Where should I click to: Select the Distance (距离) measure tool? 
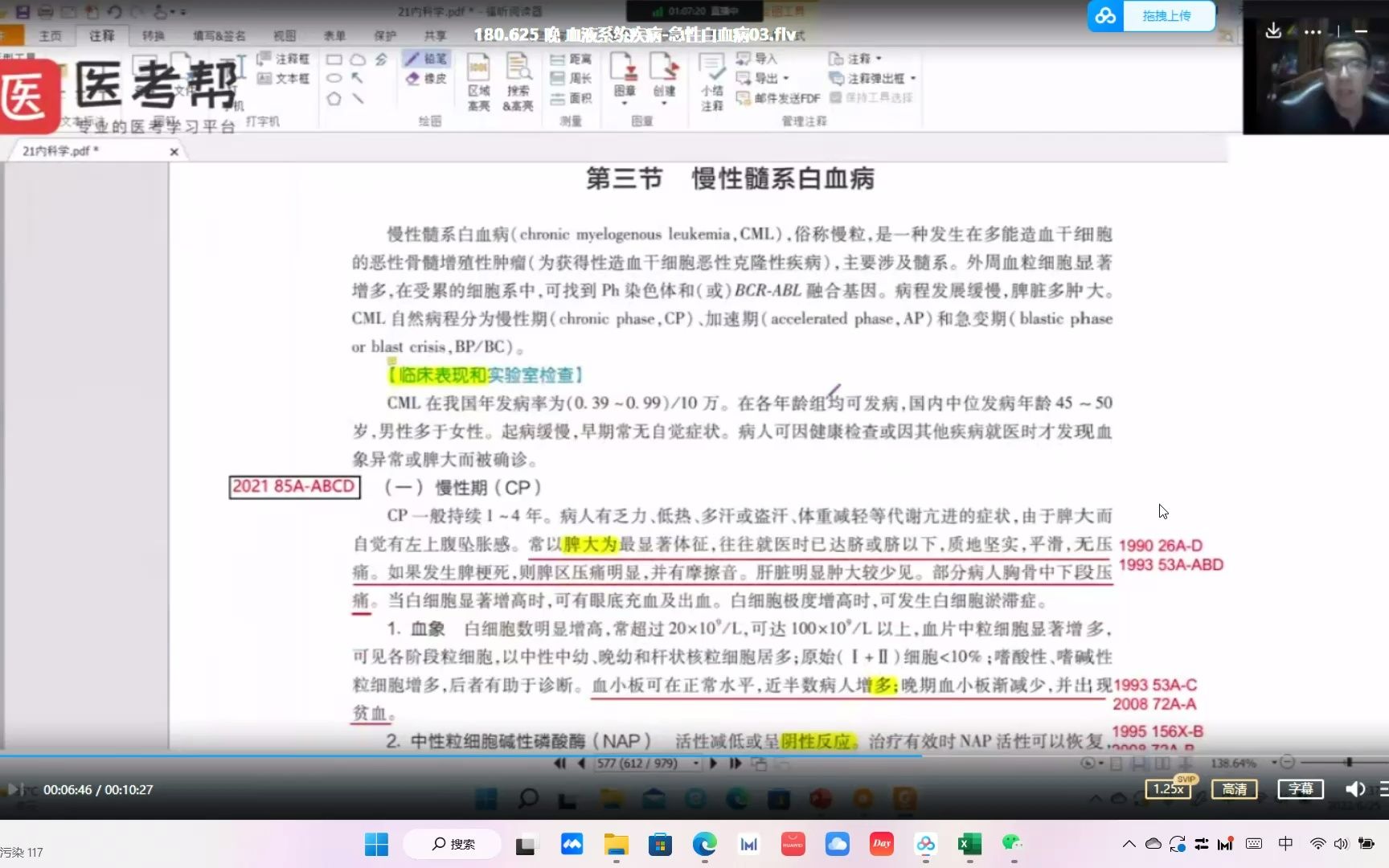click(571, 59)
